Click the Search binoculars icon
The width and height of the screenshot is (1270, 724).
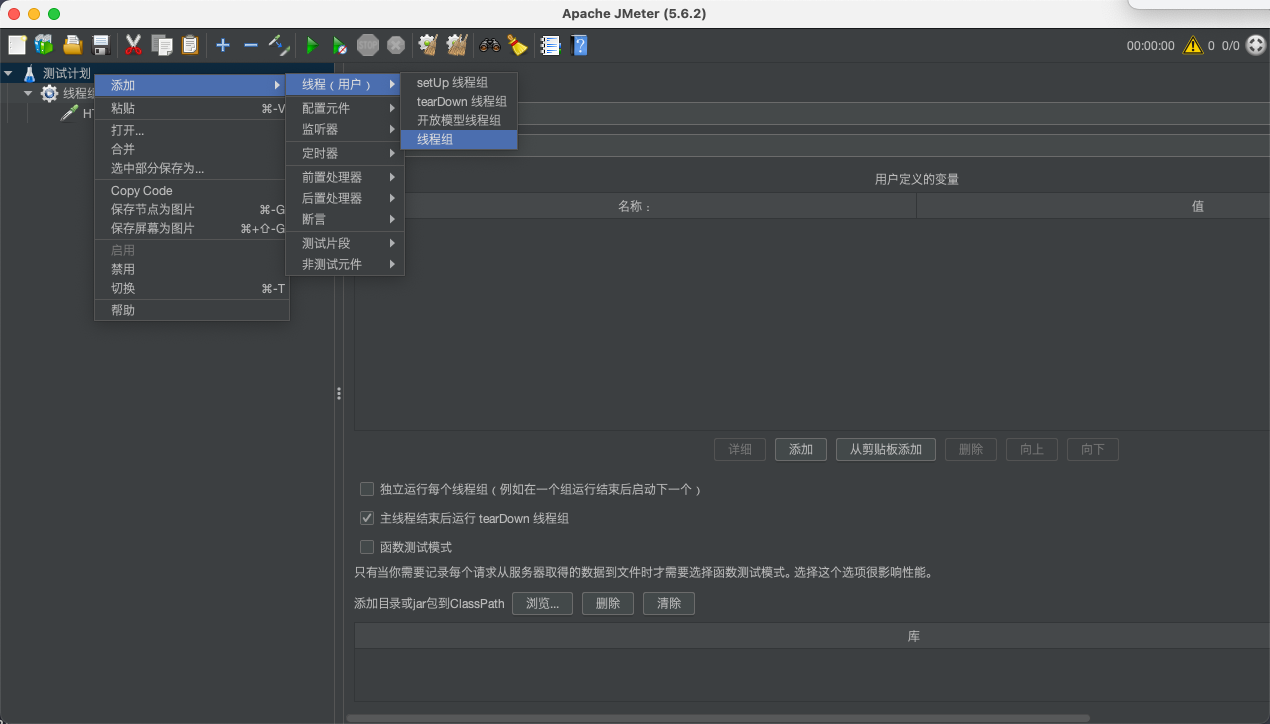[490, 45]
